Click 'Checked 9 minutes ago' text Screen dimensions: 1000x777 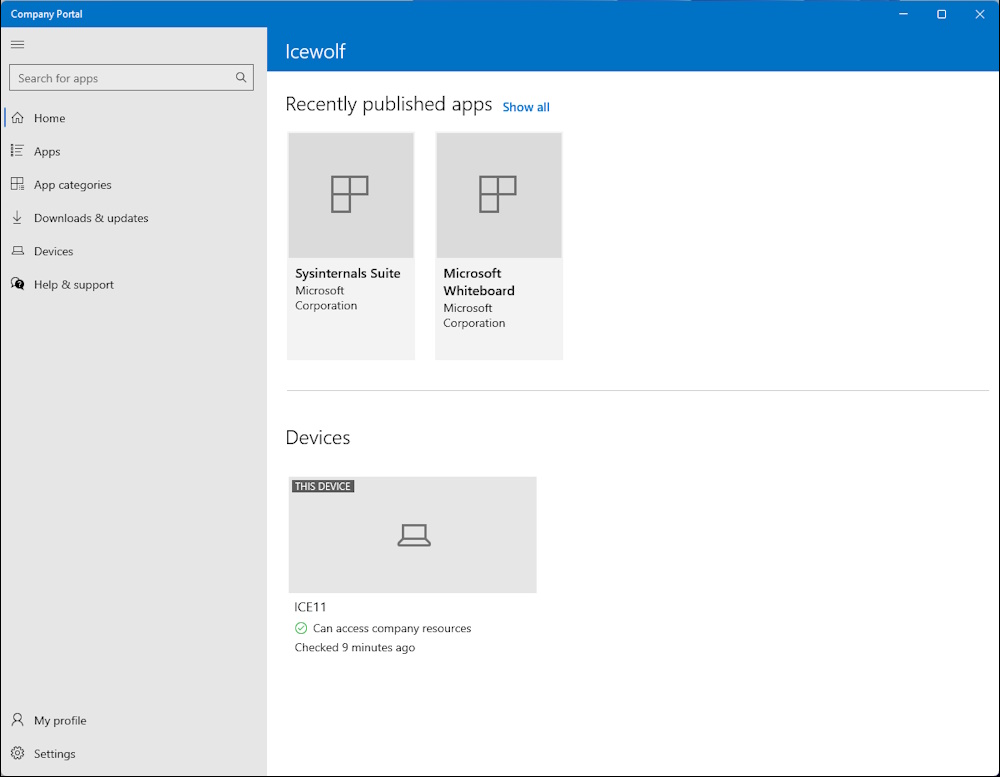pyautogui.click(x=355, y=648)
